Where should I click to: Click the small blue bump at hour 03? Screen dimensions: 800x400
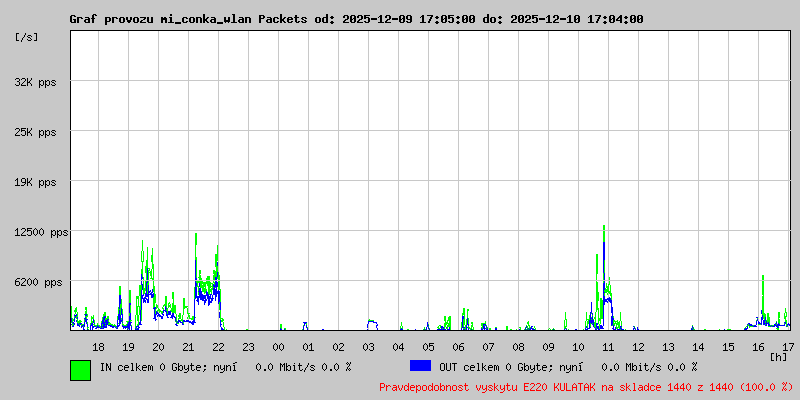372,324
